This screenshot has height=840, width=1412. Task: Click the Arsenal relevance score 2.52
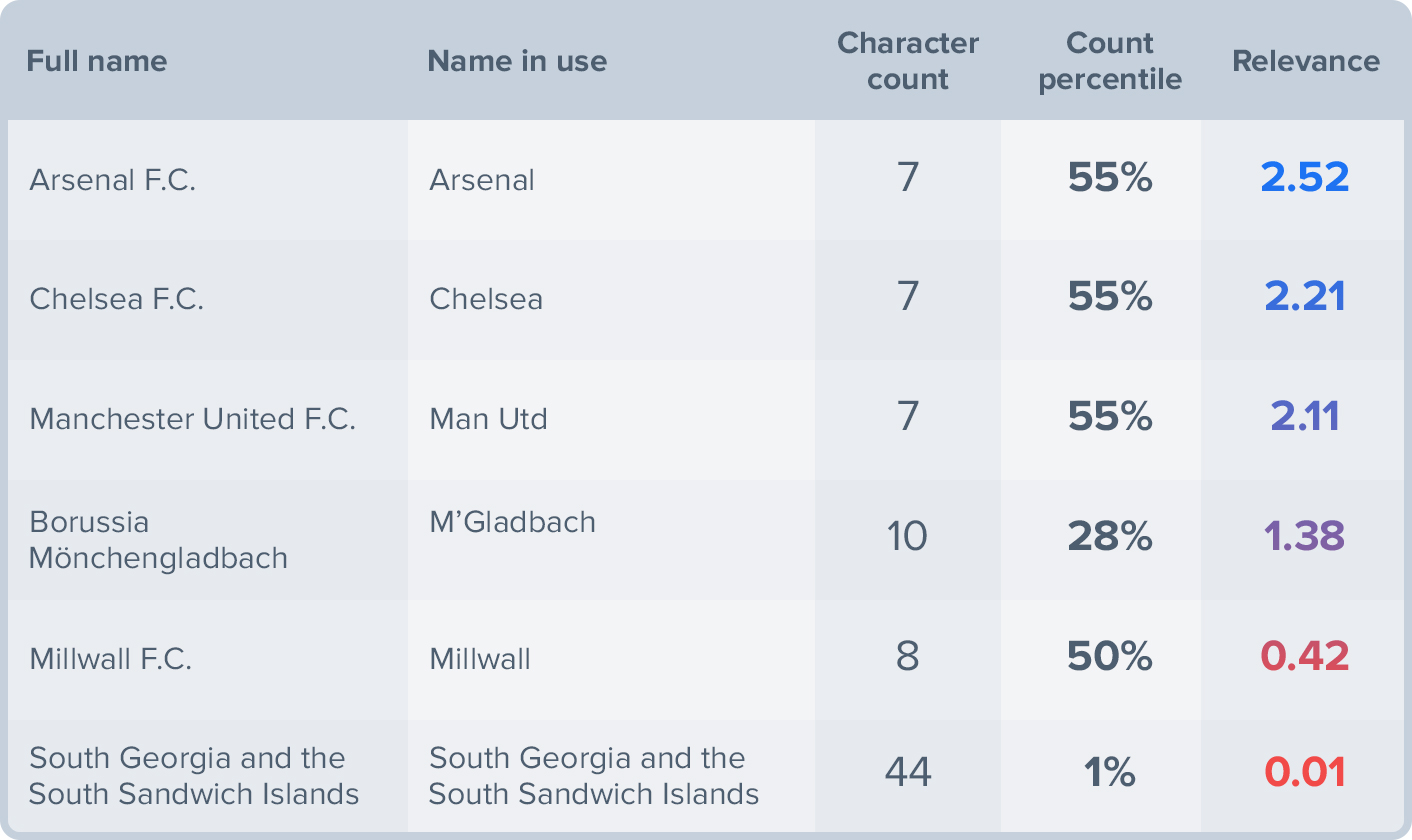pos(1305,178)
